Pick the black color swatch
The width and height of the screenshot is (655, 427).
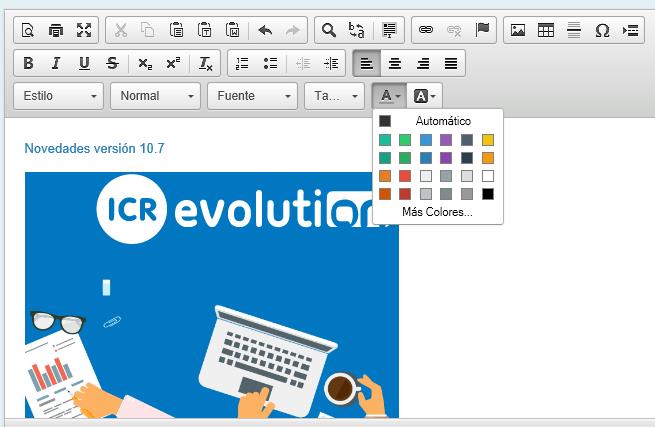coord(487,194)
